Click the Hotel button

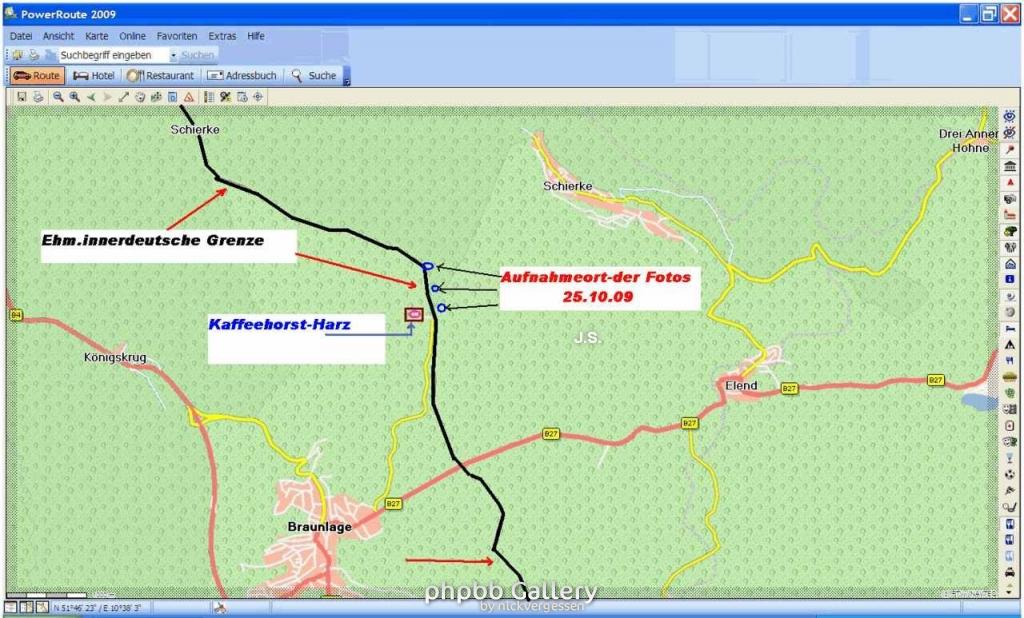coord(94,75)
